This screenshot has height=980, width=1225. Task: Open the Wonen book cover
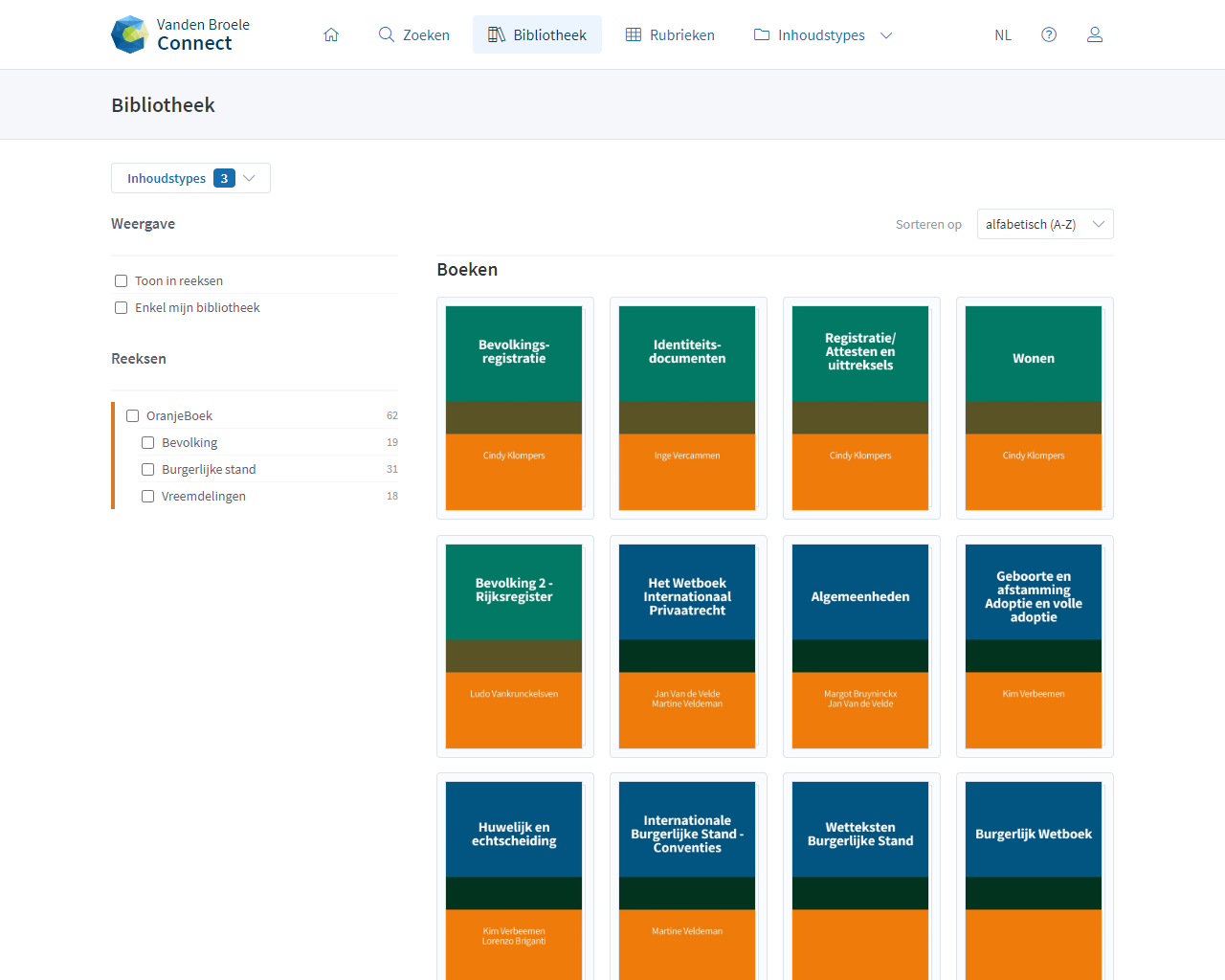point(1035,408)
